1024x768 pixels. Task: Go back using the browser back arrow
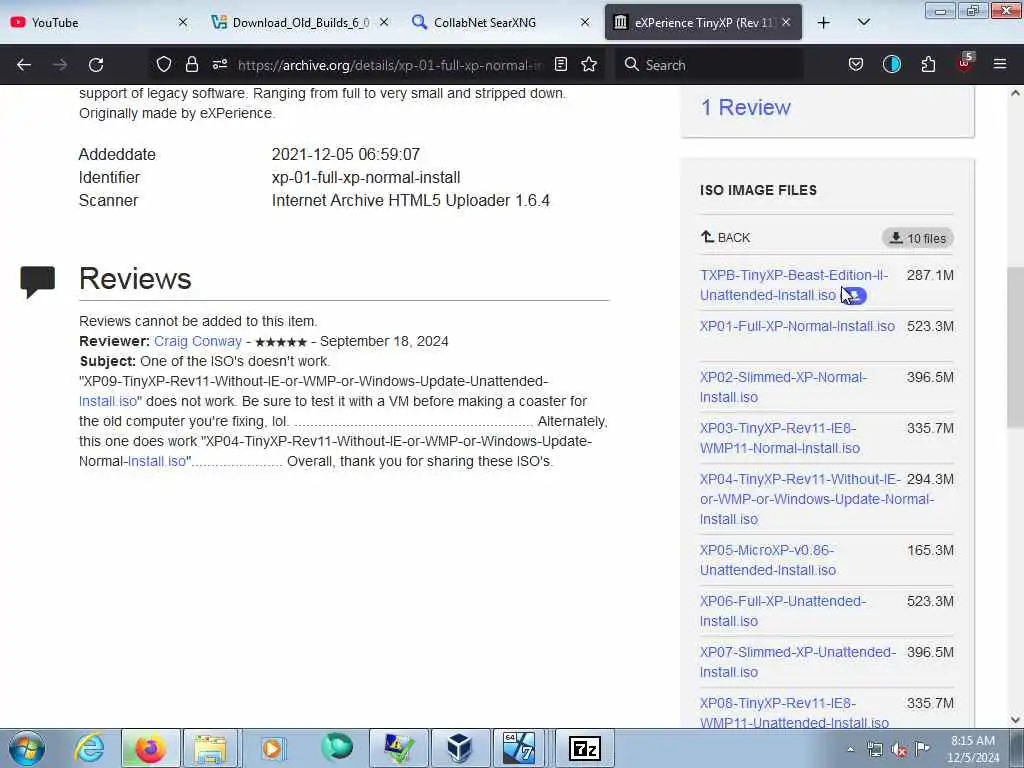pyautogui.click(x=24, y=65)
